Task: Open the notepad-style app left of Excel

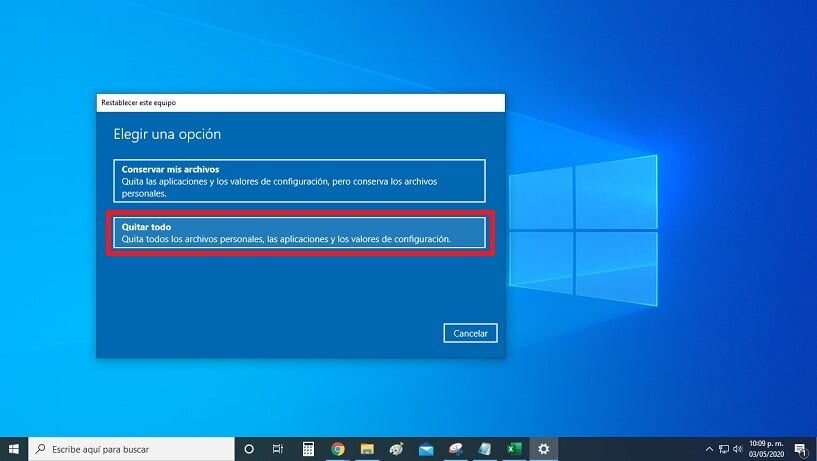Action: point(485,449)
